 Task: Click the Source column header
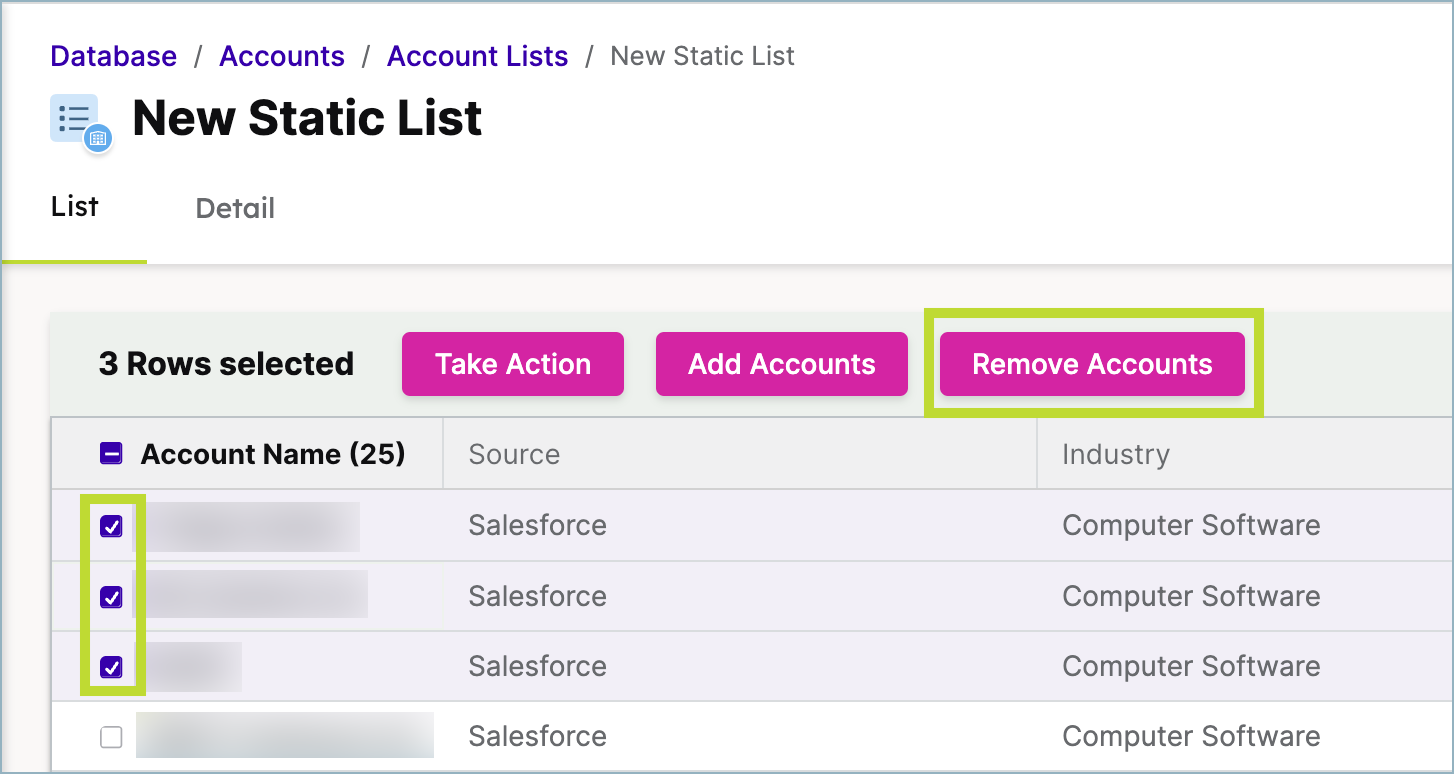513,453
